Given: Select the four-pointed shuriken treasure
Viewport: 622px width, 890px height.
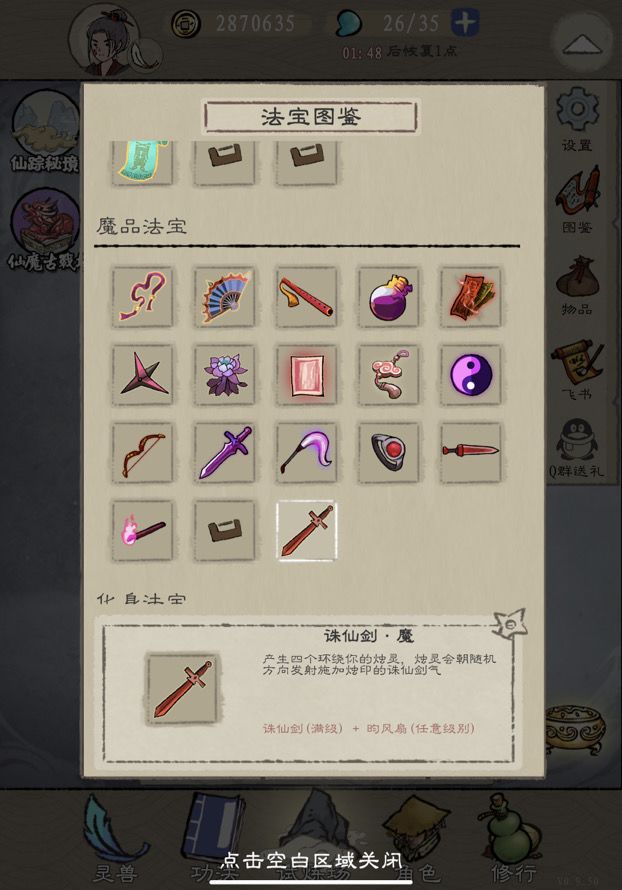Looking at the screenshot, I should click(x=142, y=375).
